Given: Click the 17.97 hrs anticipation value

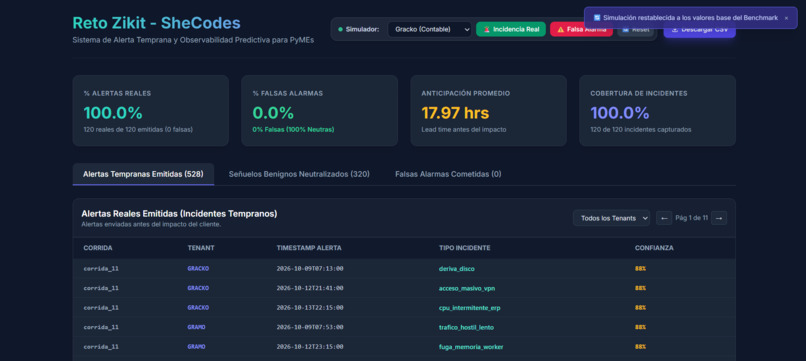Looking at the screenshot, I should pyautogui.click(x=455, y=113).
